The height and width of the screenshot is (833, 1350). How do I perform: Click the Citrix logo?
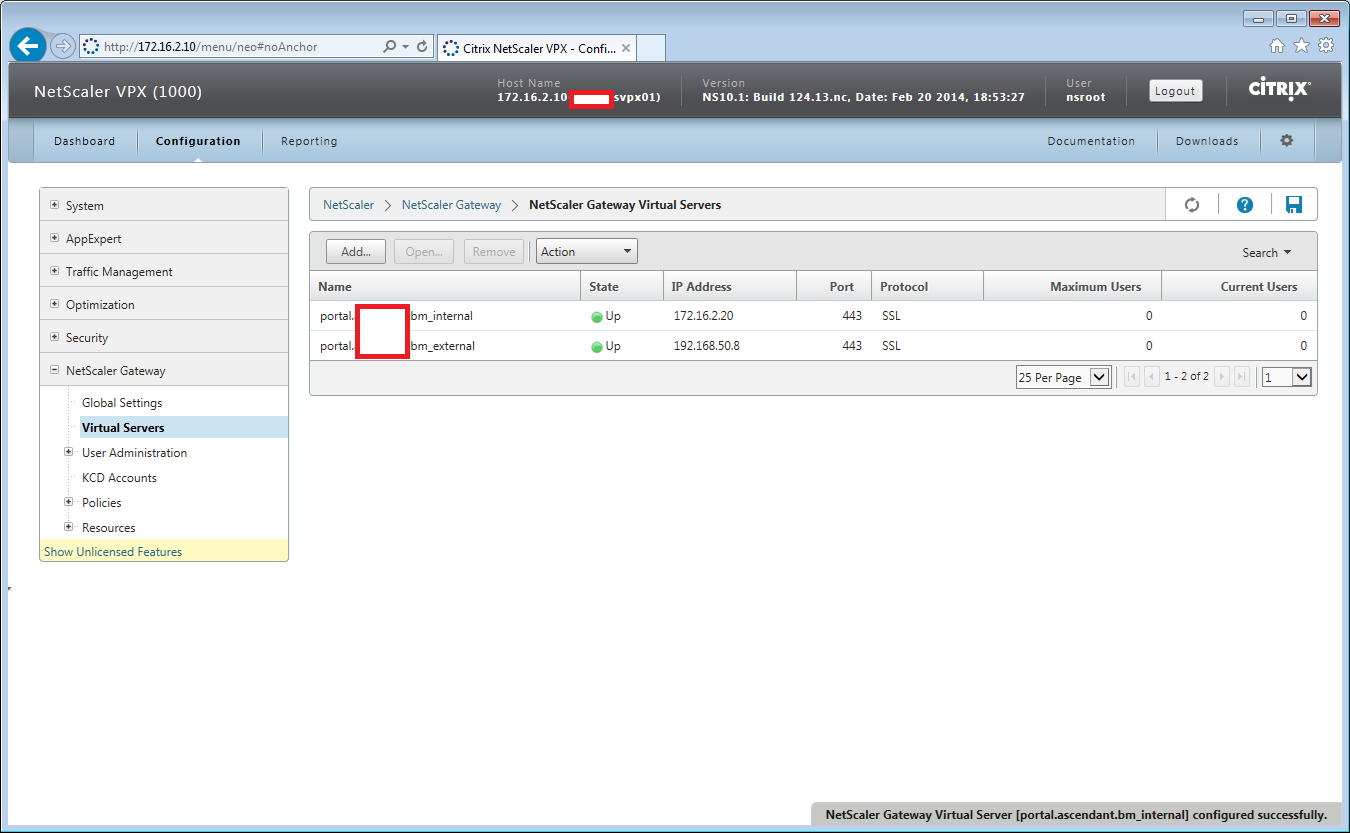[1280, 90]
